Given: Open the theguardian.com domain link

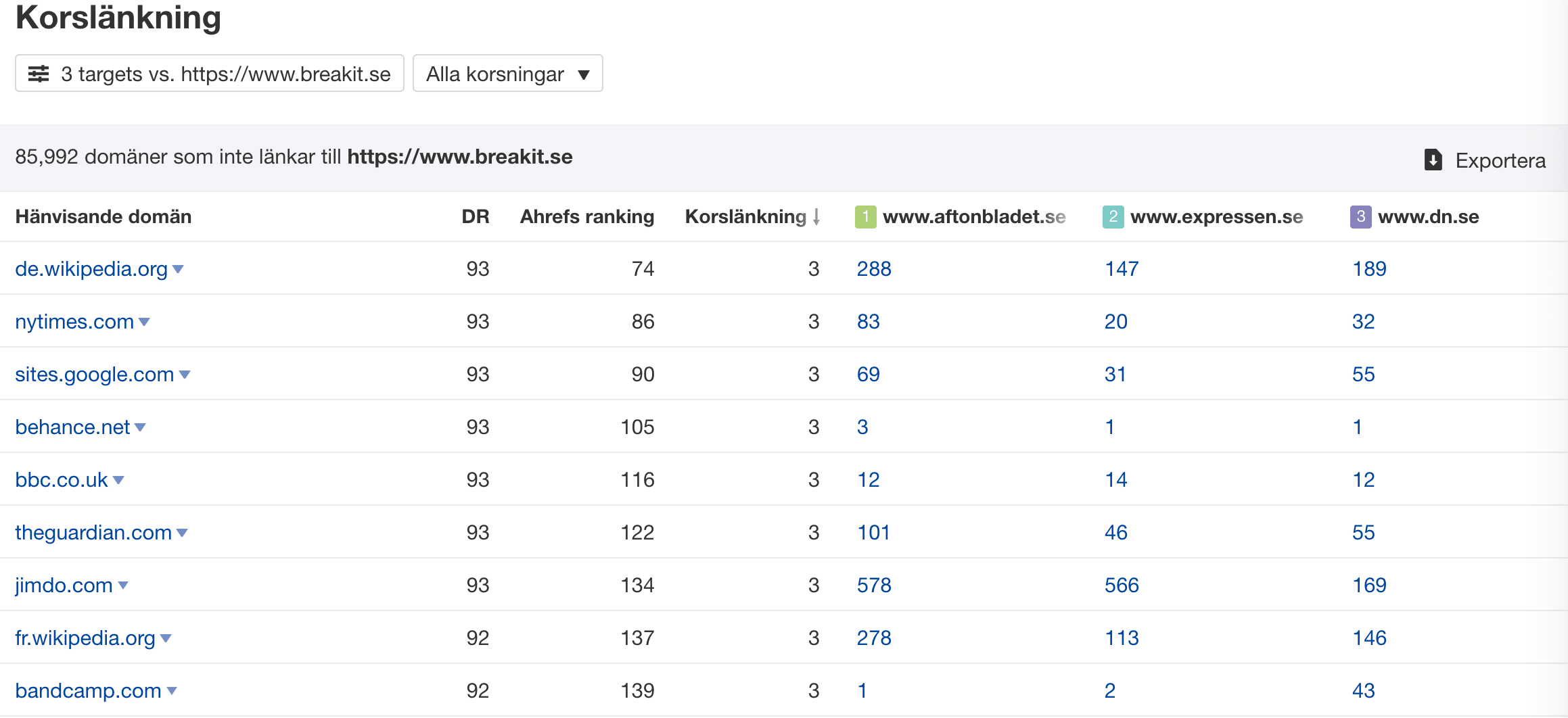Looking at the screenshot, I should point(93,533).
